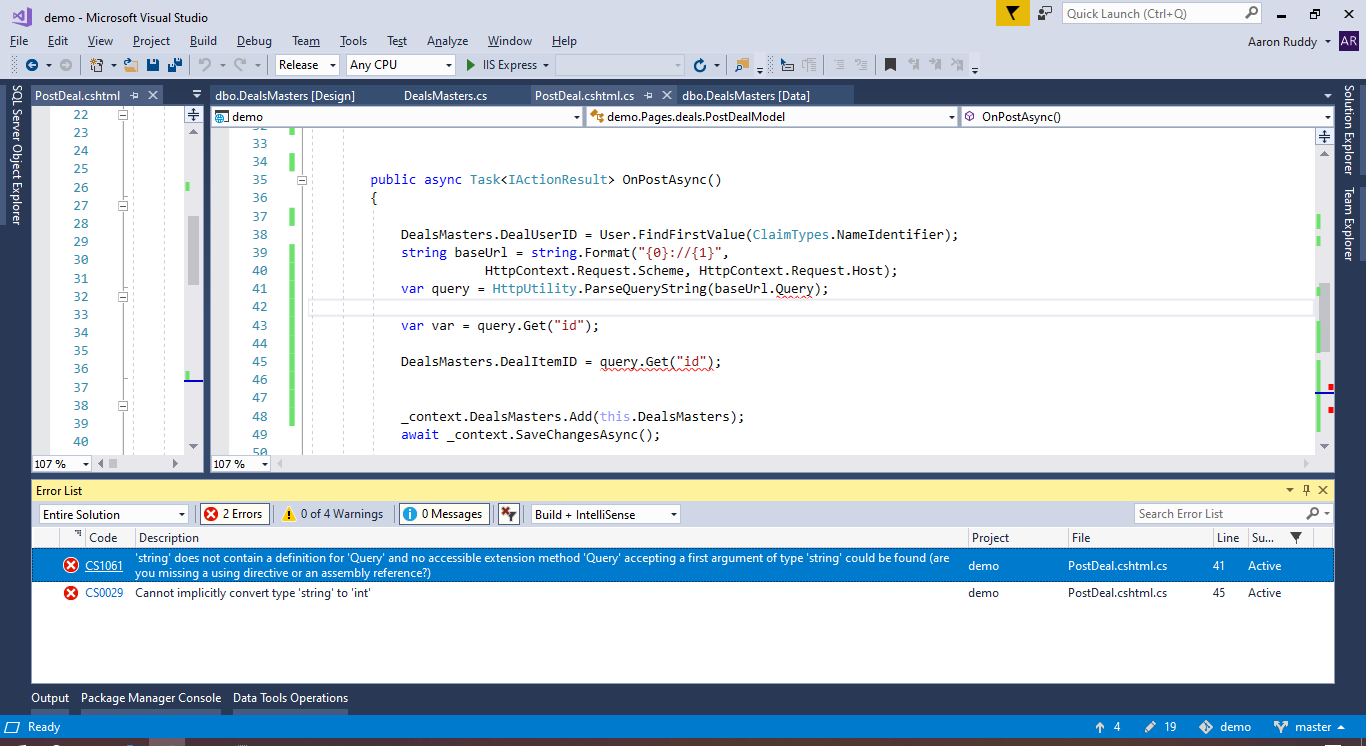Screen dimensions: 1366x746
Task: Switch to dbo.DealsMasters [Data] tab
Action: (746, 95)
